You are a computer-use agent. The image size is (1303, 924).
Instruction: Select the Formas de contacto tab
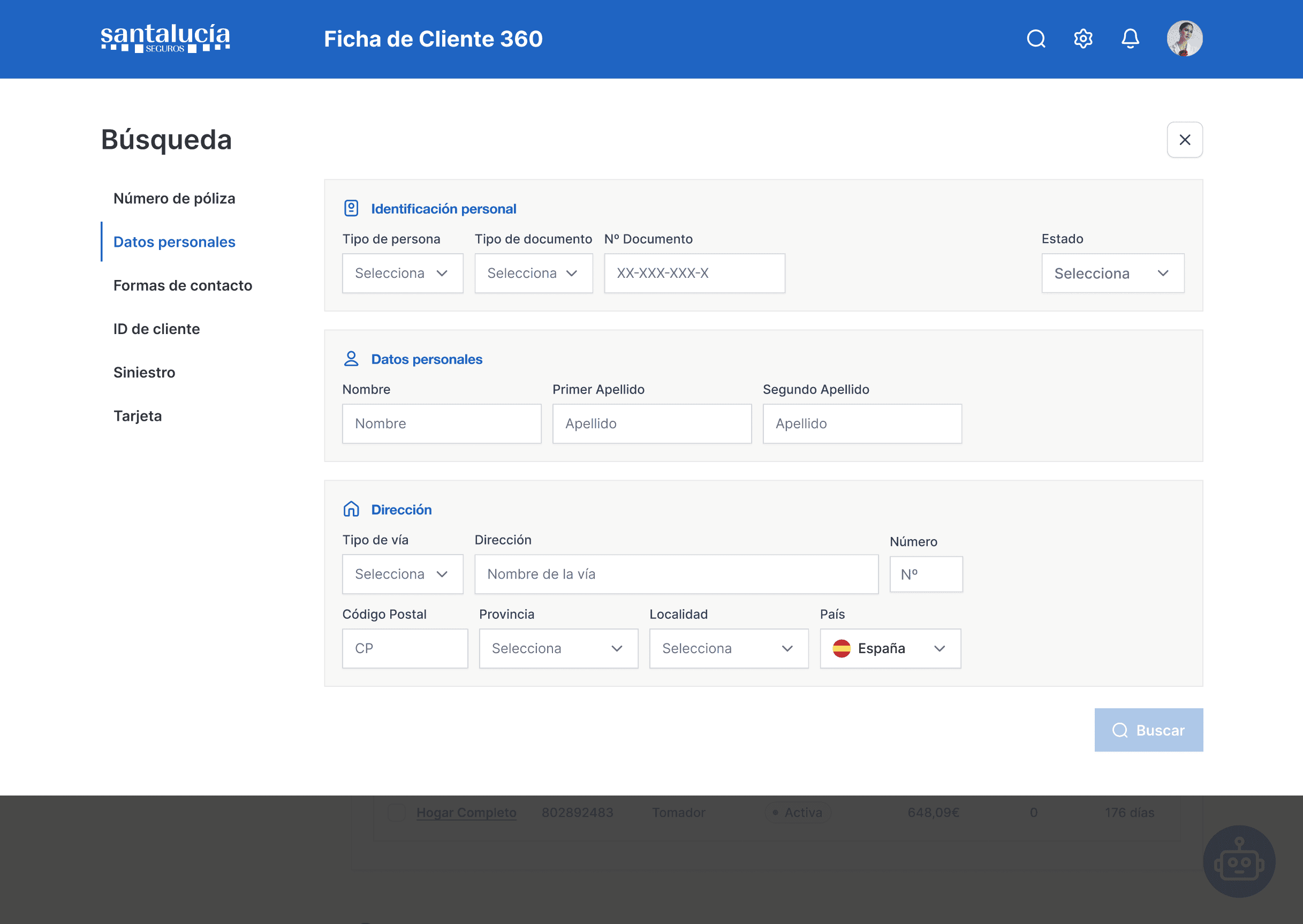click(x=183, y=286)
